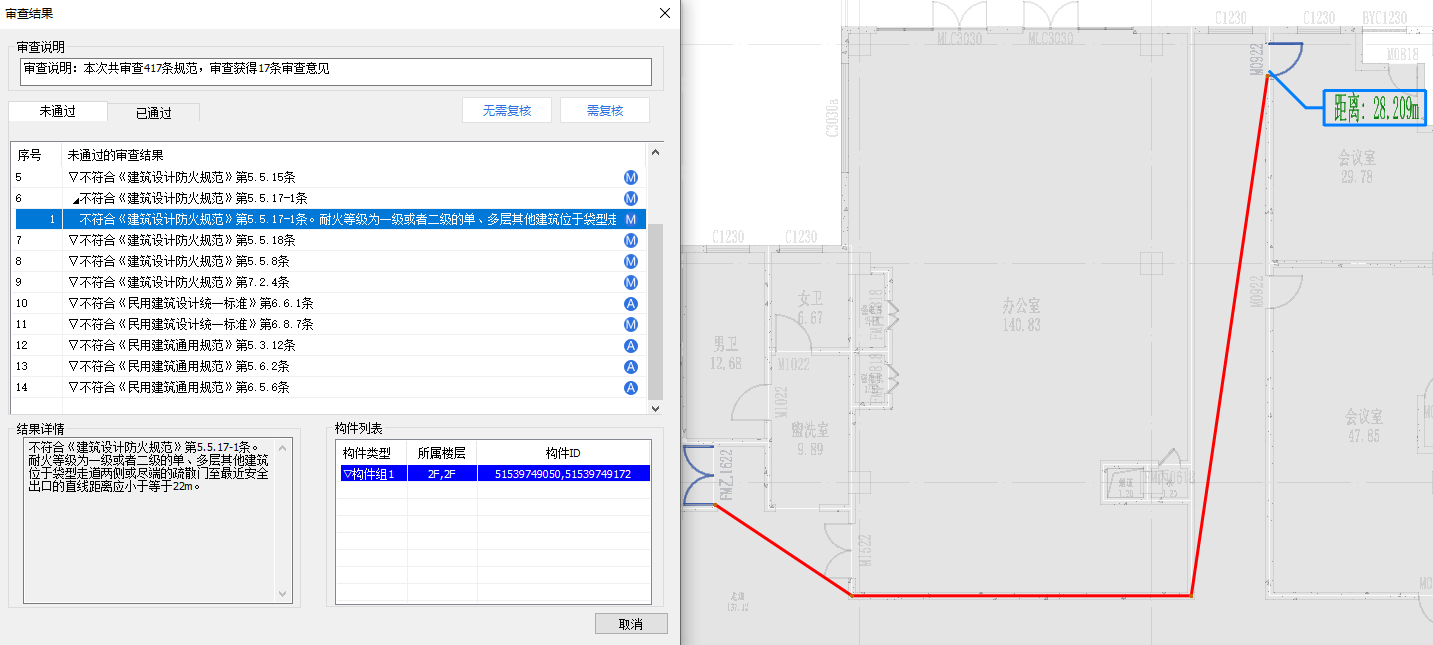Collapse the 第5.5.17-1条 parent row
The image size is (1433, 645).
click(x=76, y=199)
